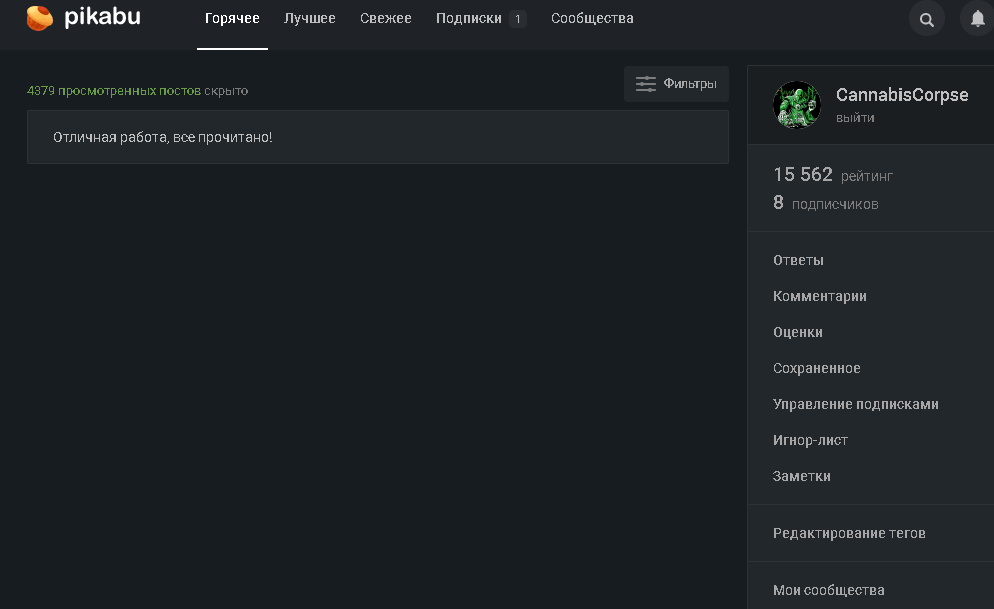
Task: Open the Комментарии section
Action: pyautogui.click(x=820, y=296)
